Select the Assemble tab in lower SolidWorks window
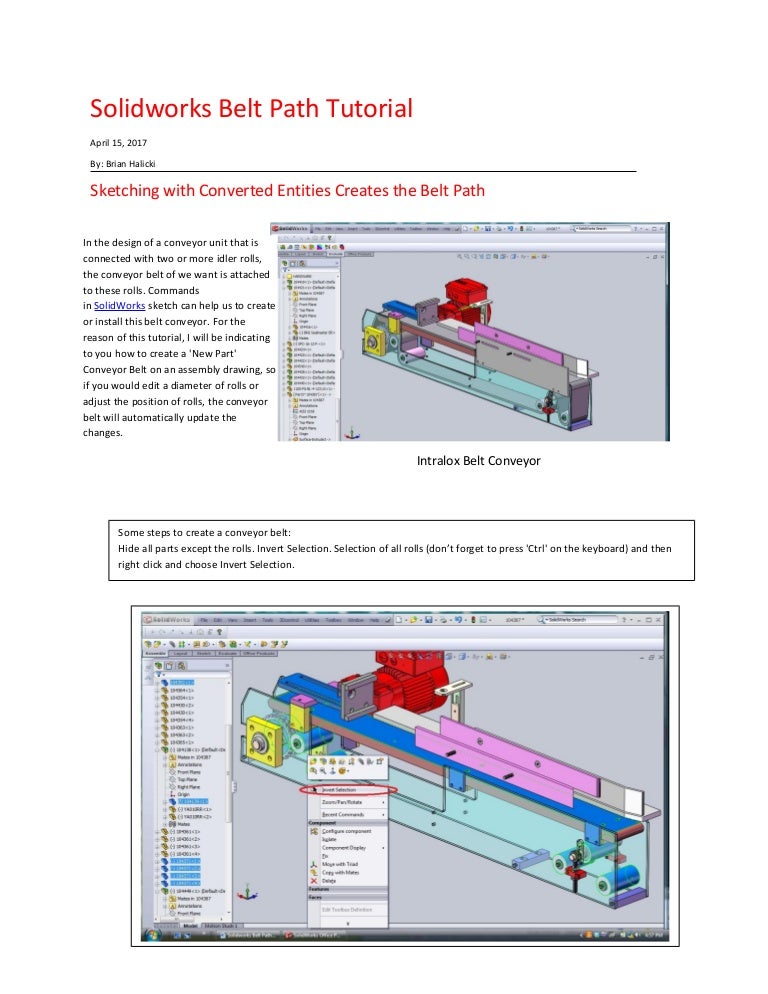The width and height of the screenshot is (768, 994). pyautogui.click(x=155, y=653)
